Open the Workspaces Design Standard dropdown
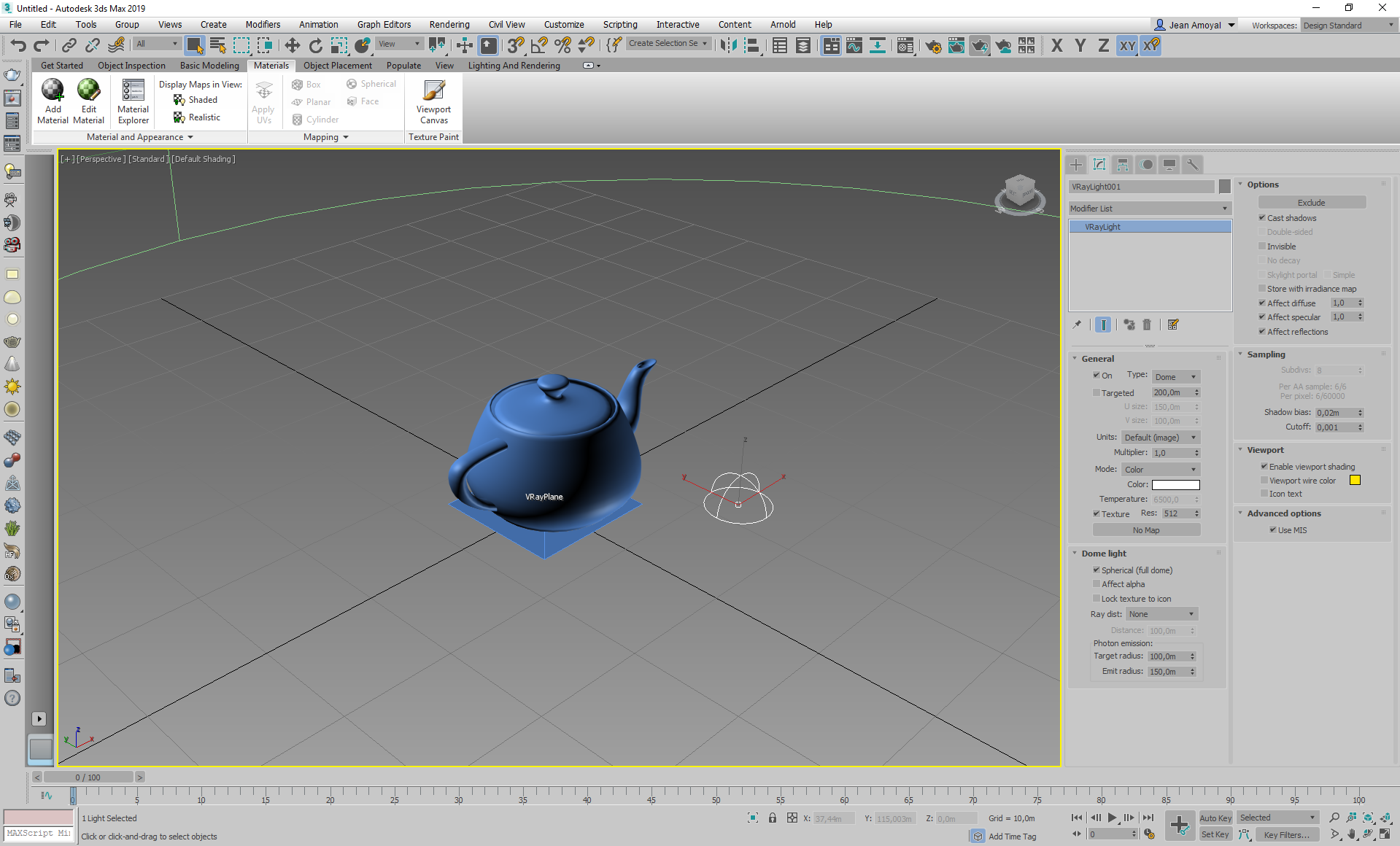This screenshot has height=846, width=1400. point(1348,25)
